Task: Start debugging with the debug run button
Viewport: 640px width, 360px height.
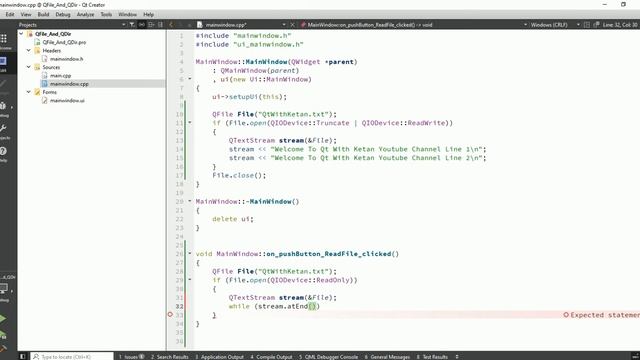Action: click(3, 335)
